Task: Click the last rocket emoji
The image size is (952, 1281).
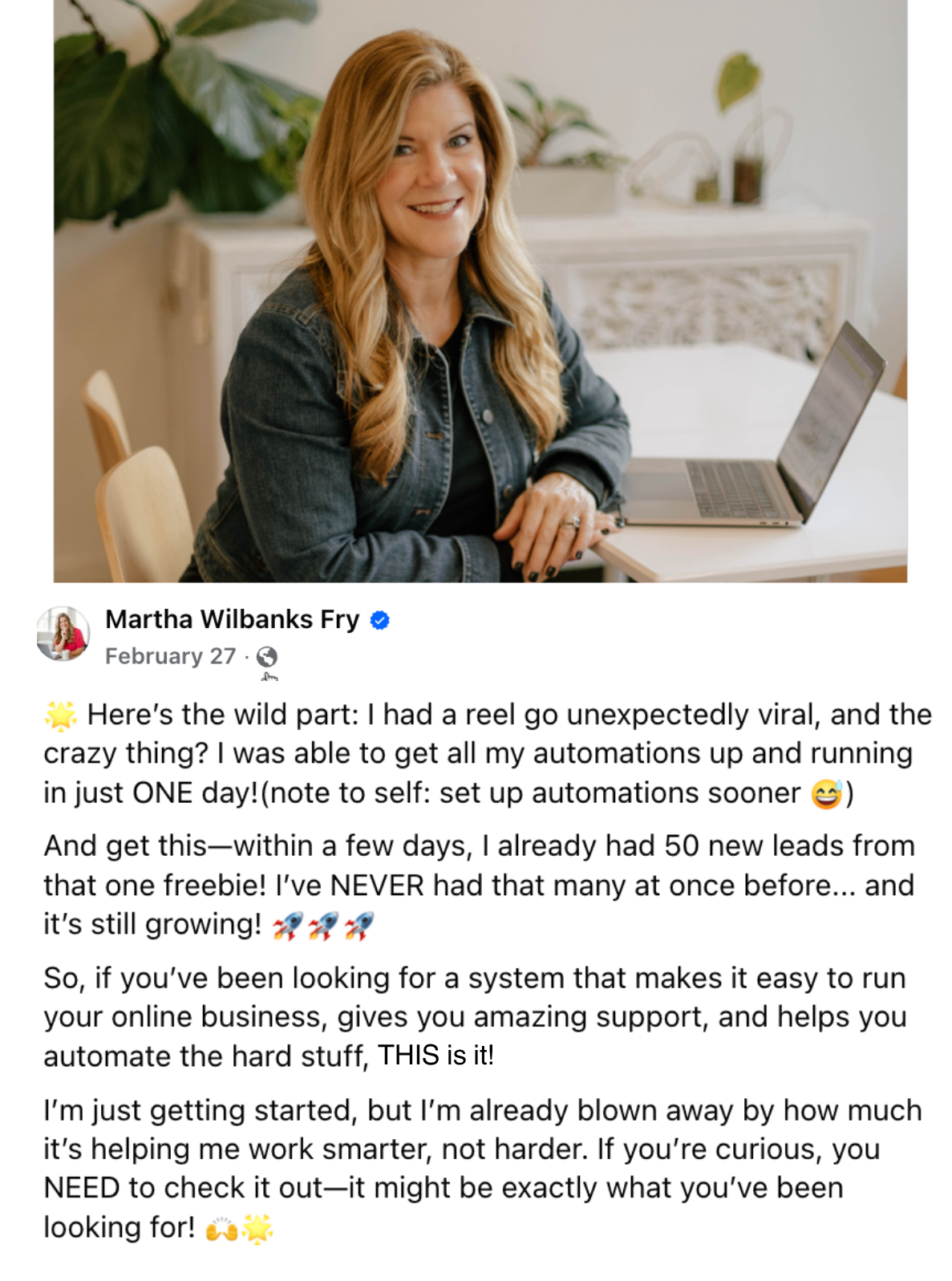Action: [359, 926]
